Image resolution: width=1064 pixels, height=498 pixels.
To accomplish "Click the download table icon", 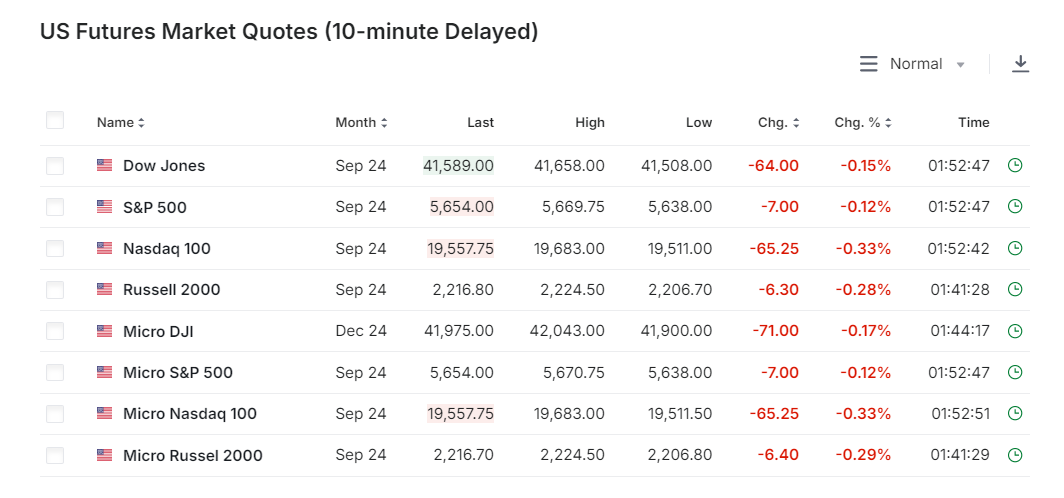I will tap(1020, 64).
